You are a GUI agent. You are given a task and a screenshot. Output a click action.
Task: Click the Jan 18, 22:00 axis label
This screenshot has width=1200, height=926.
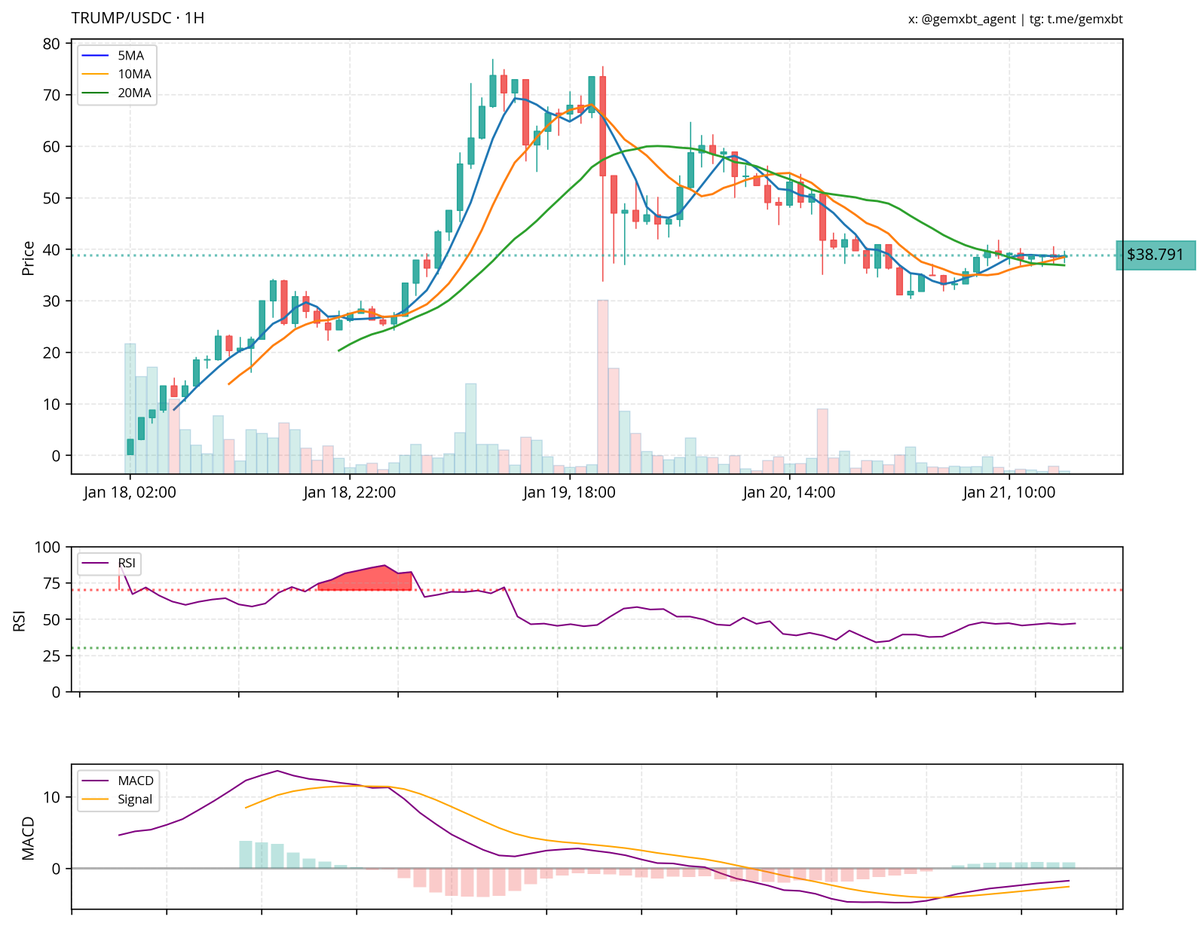tap(350, 492)
